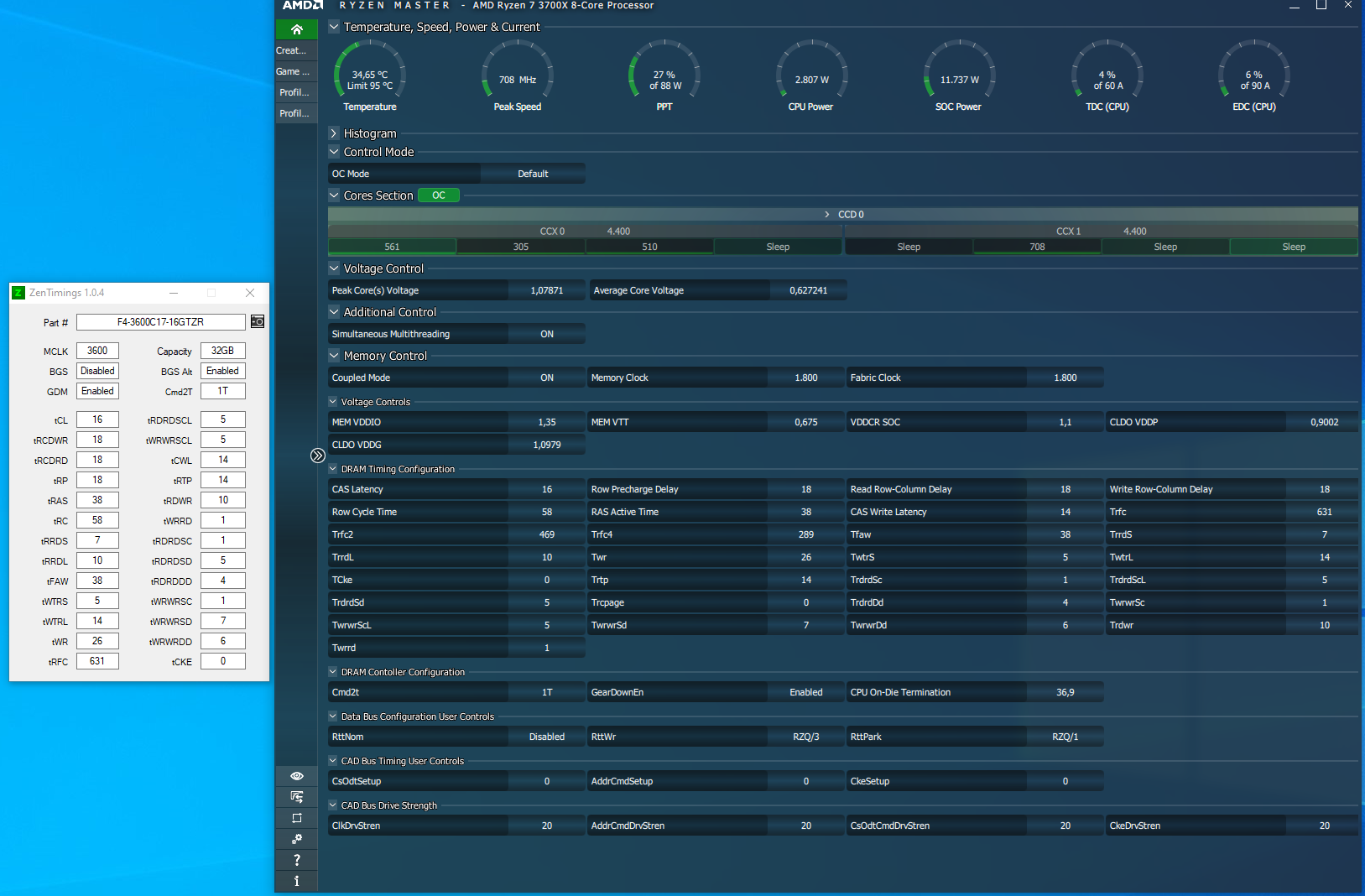Click the circled double-arrow panel expander

coord(317,456)
